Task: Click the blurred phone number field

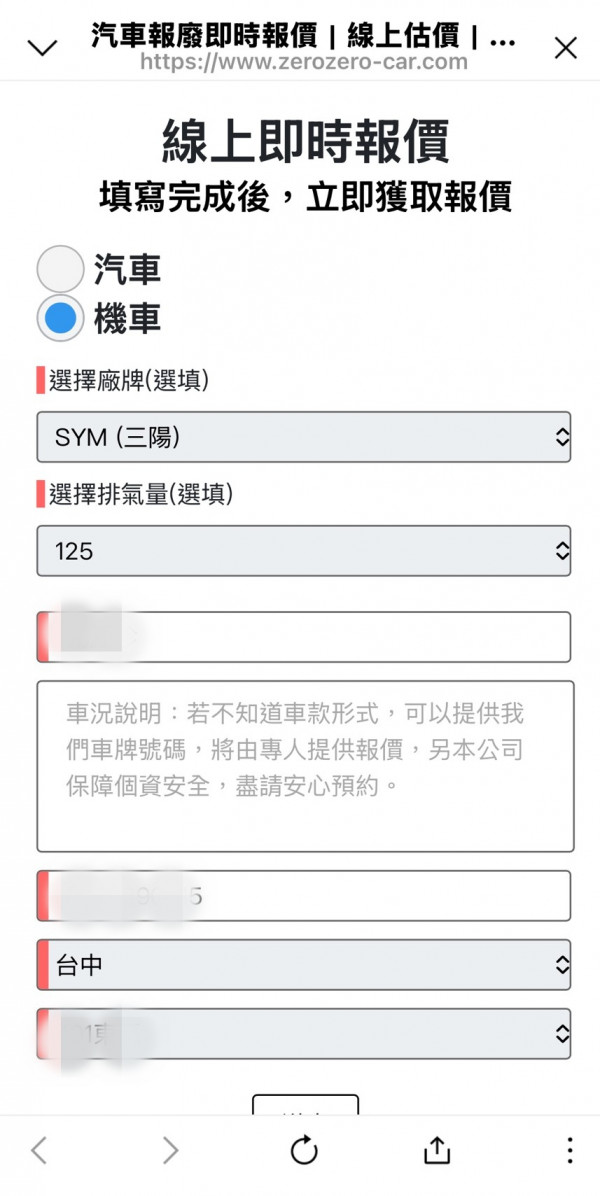Action: coord(304,896)
